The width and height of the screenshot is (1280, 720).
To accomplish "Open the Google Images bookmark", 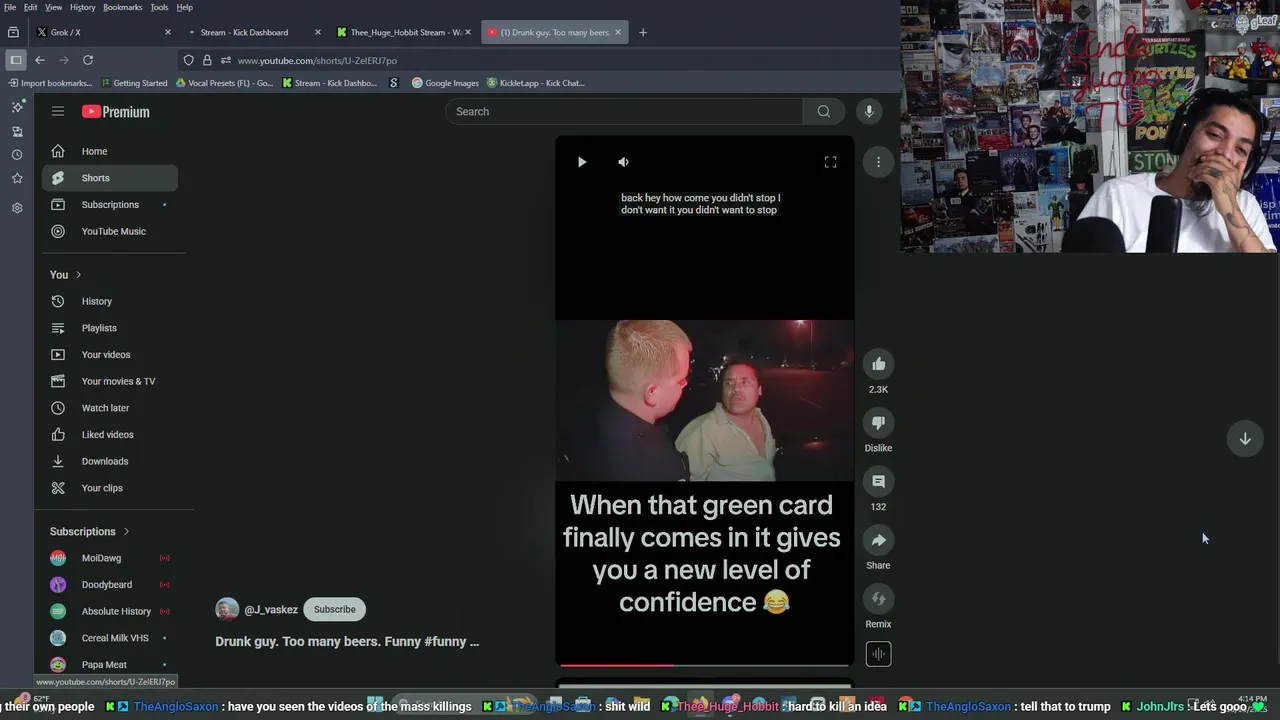I will tap(446, 83).
